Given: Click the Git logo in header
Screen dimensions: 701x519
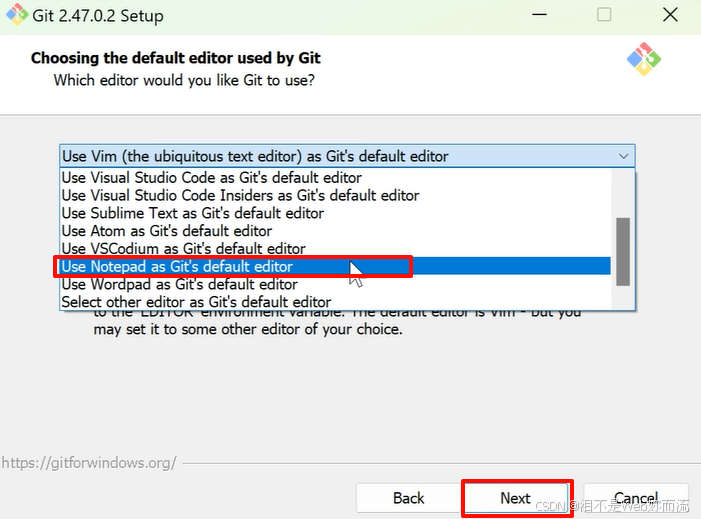Looking at the screenshot, I should (x=643, y=59).
